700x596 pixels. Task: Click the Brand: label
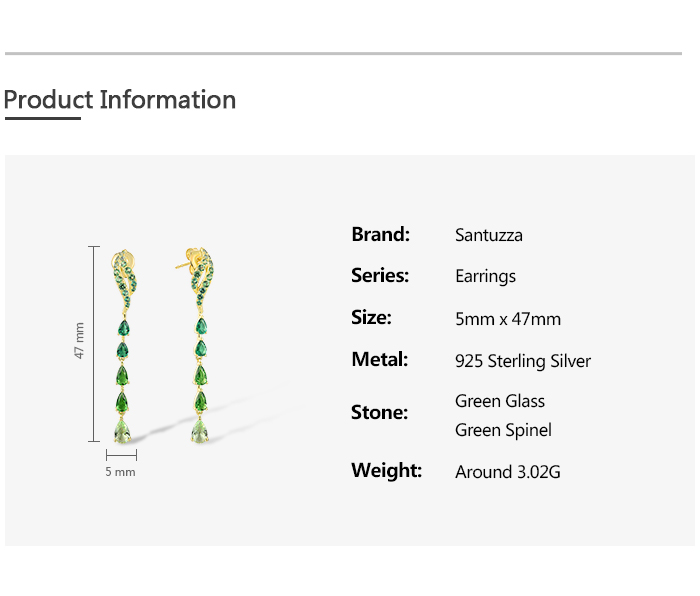(381, 234)
